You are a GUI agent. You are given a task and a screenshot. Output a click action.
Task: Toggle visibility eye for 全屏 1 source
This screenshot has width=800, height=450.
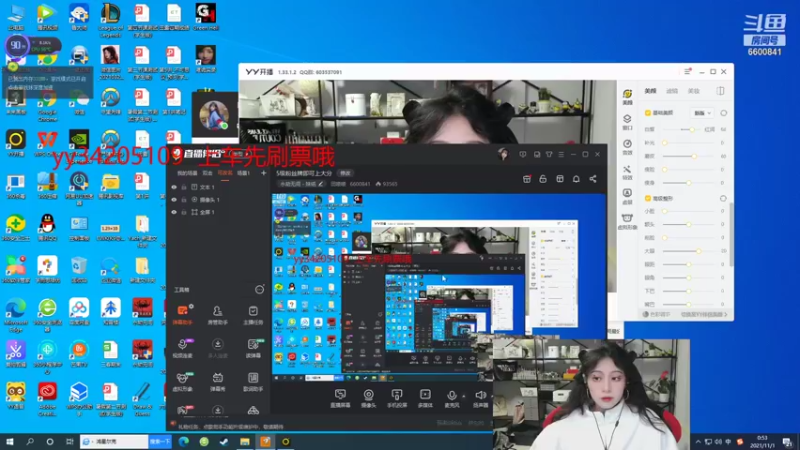click(174, 212)
